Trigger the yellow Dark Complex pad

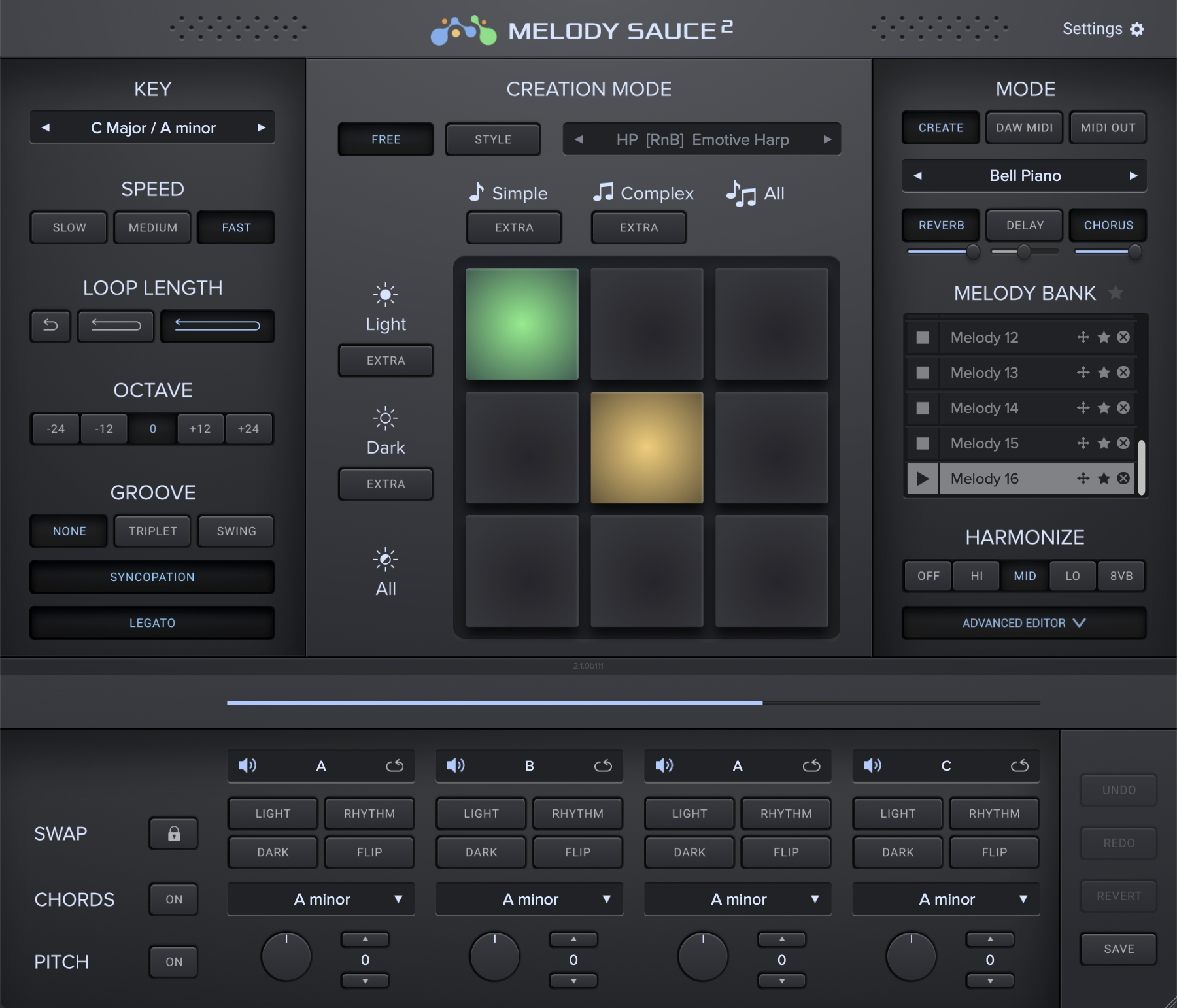click(x=647, y=448)
